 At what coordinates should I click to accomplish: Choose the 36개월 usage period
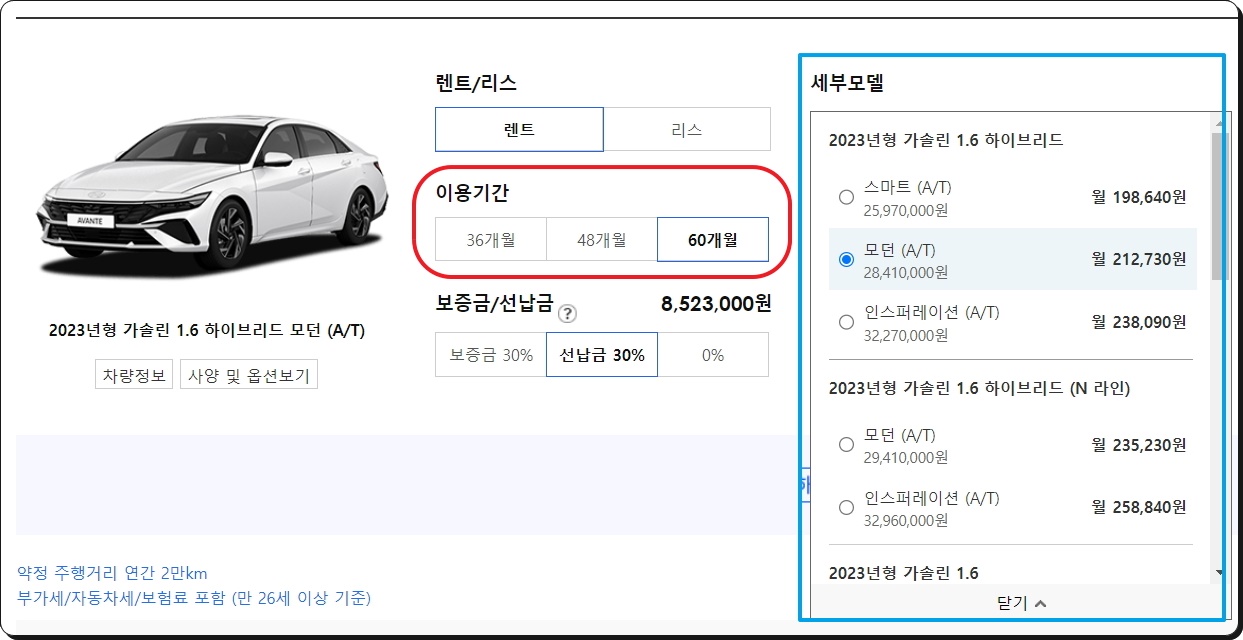point(491,239)
